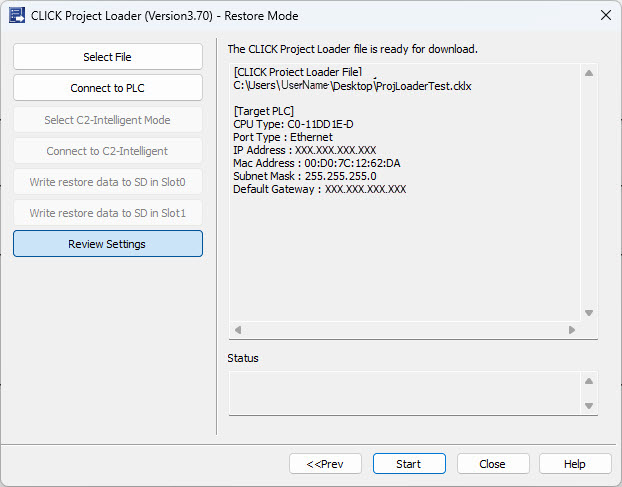Click the Port Type : Ethernet line
The image size is (622, 487).
[283, 137]
